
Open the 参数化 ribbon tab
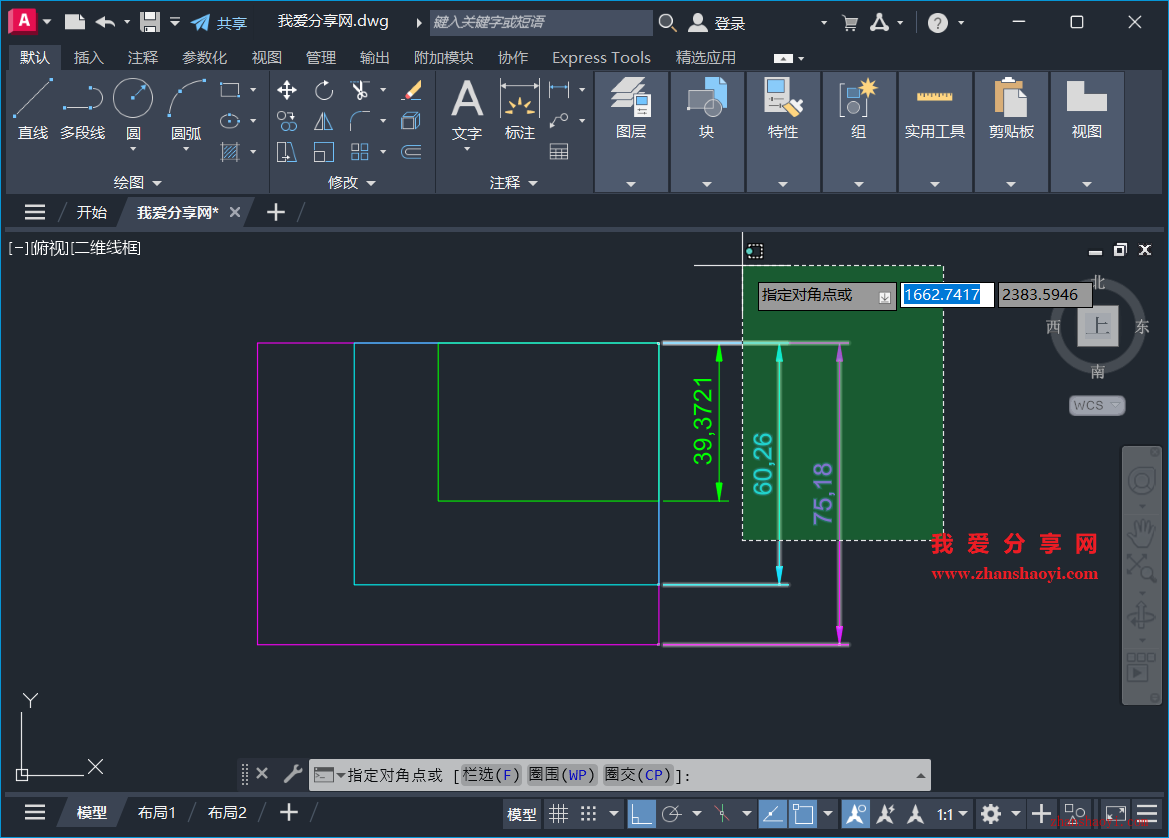[204, 57]
